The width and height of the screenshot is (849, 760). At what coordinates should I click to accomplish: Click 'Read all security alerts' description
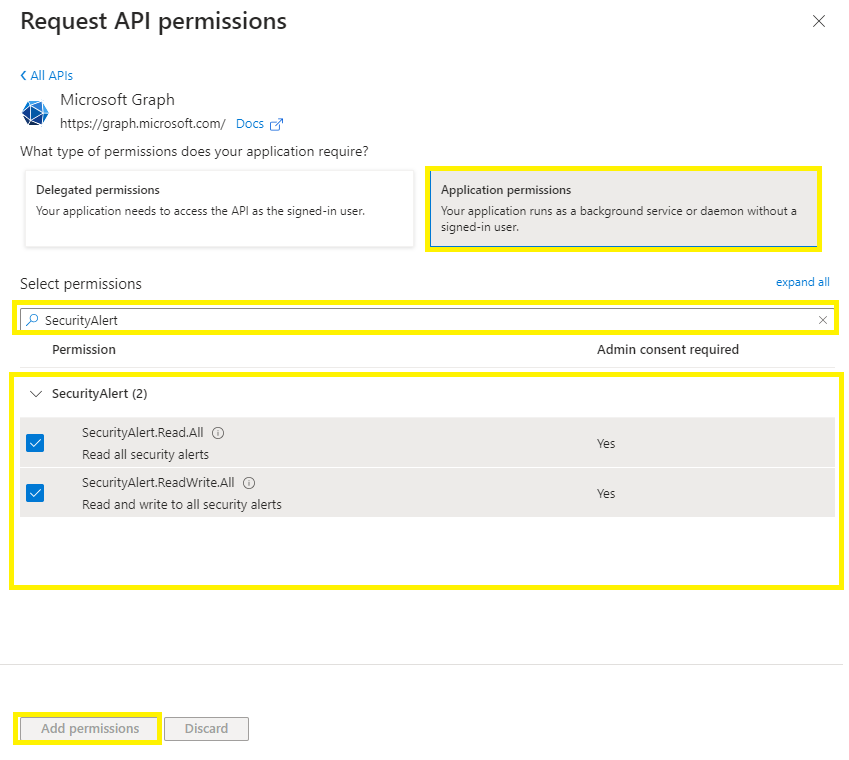coord(145,455)
